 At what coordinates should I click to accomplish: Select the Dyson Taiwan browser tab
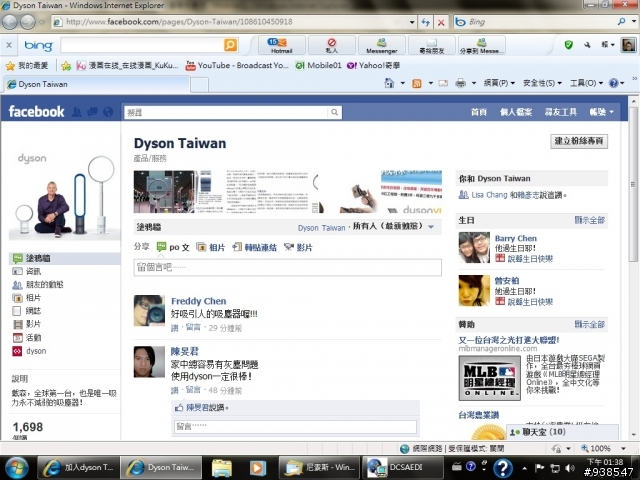point(97,84)
